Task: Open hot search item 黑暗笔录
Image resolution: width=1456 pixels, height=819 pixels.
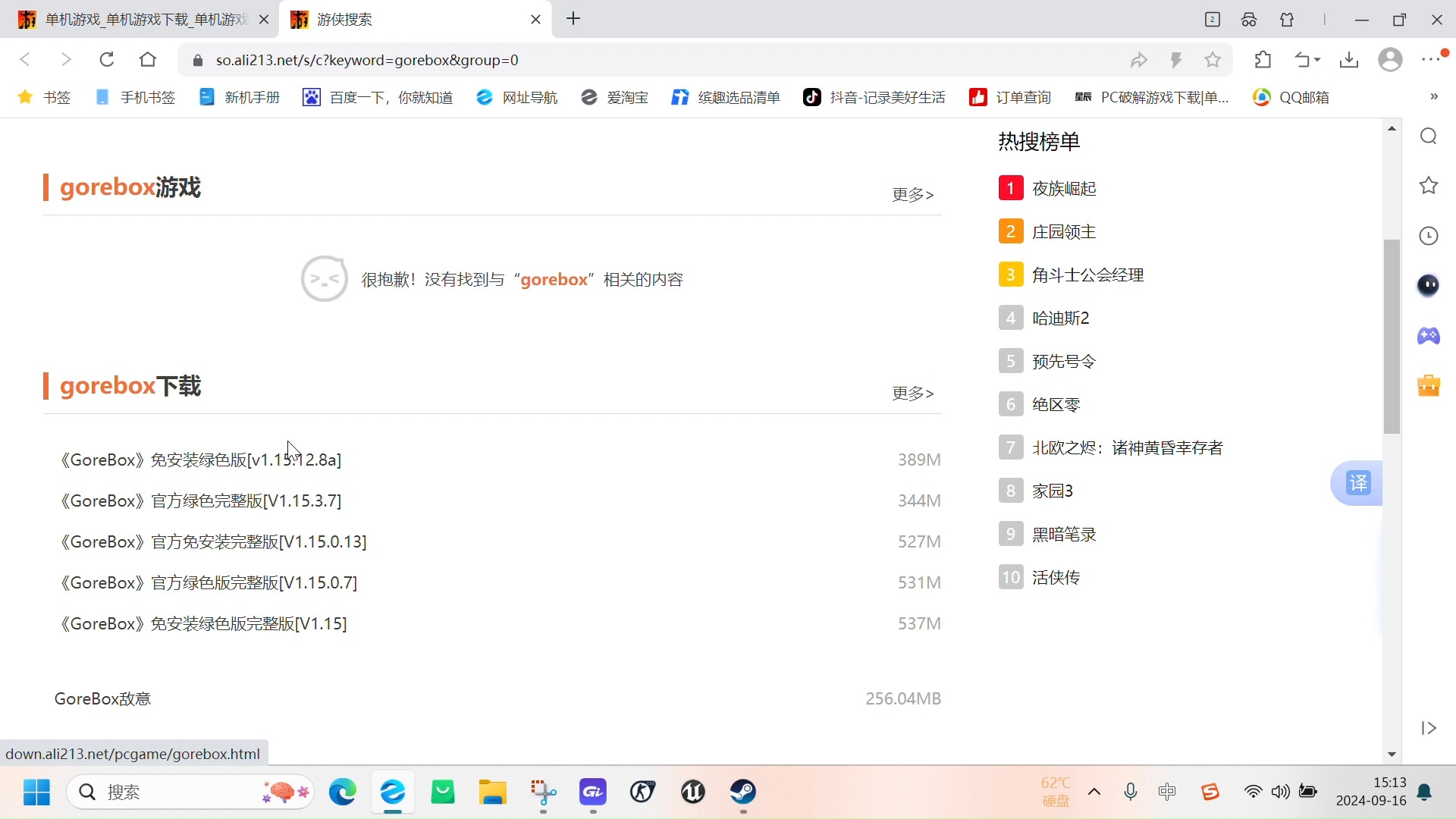Action: coord(1064,534)
